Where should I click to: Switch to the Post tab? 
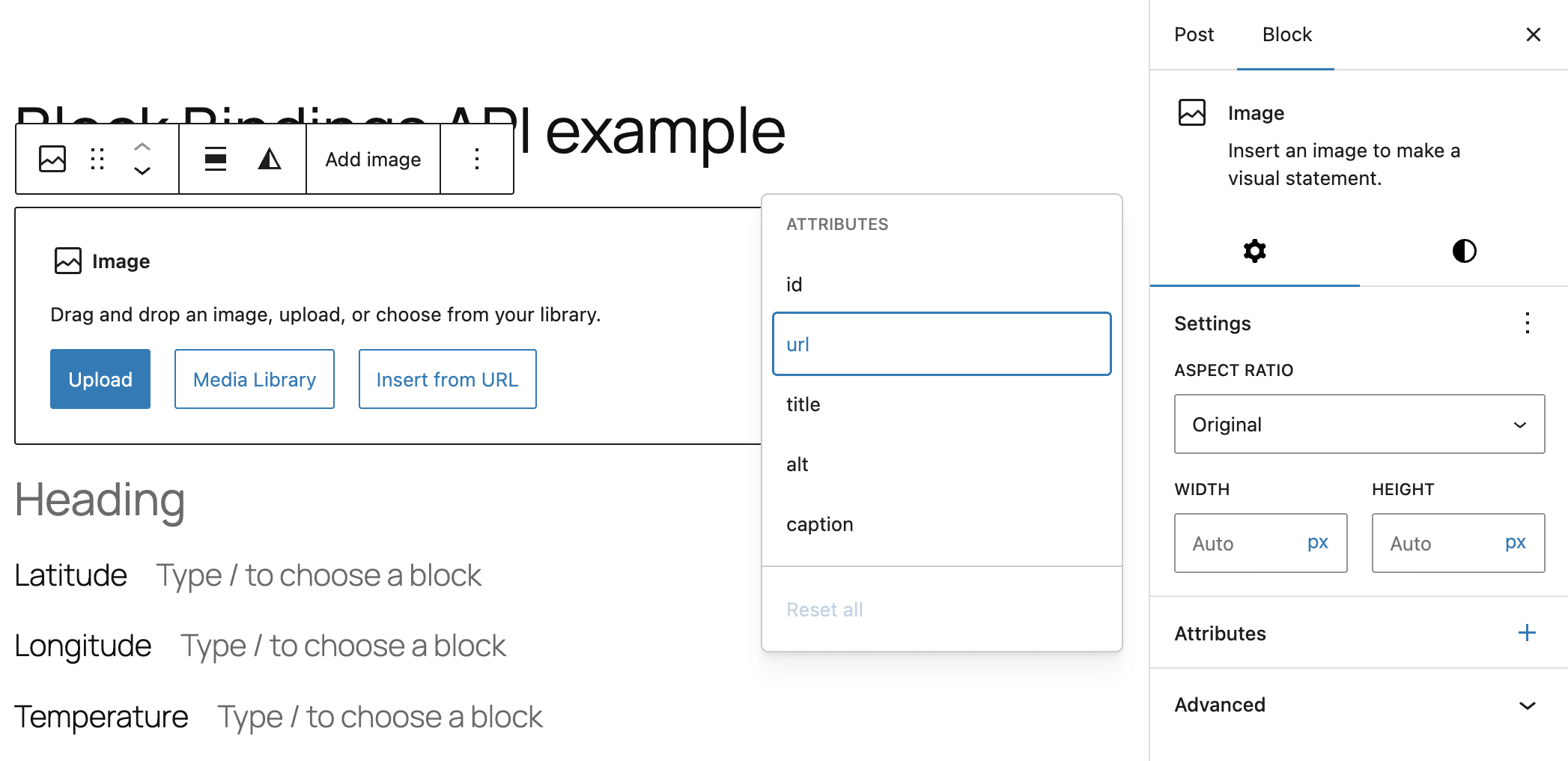click(1194, 34)
